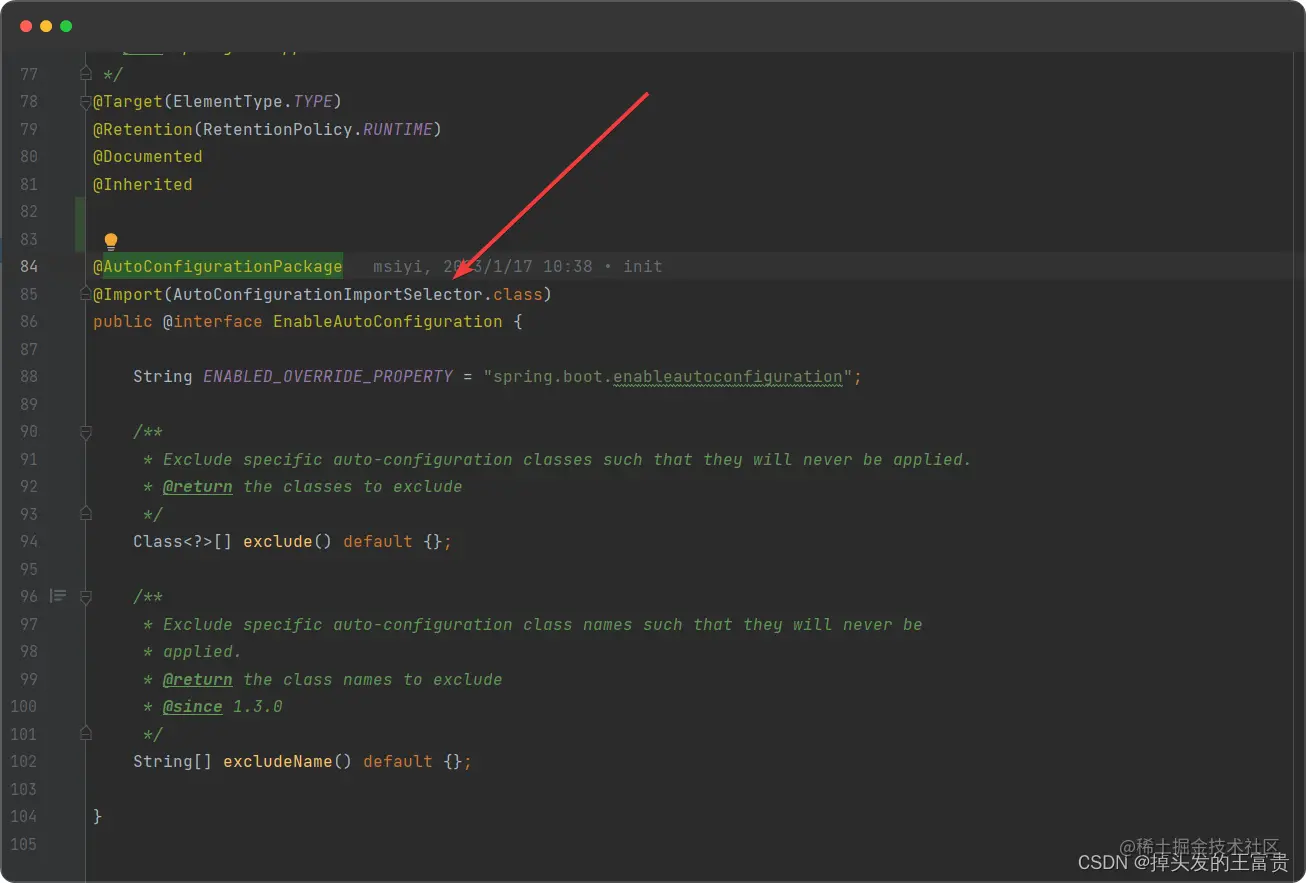
Task: Click comment text 'applied.' on line 98
Action: pos(203,651)
